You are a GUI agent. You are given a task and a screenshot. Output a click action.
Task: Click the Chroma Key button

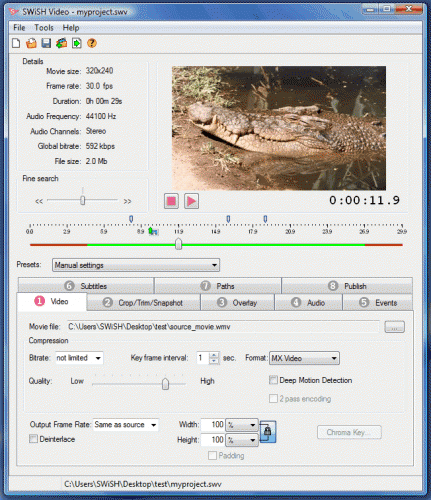(349, 432)
